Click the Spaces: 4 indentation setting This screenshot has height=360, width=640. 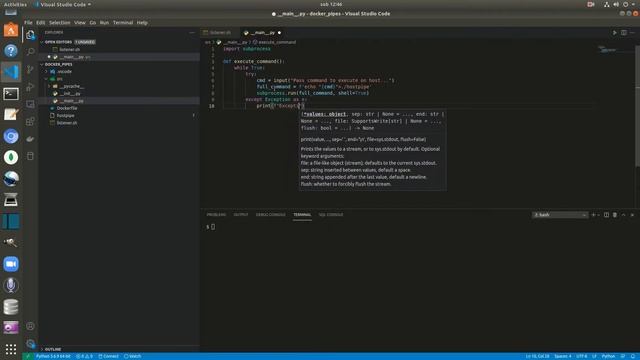coord(563,356)
